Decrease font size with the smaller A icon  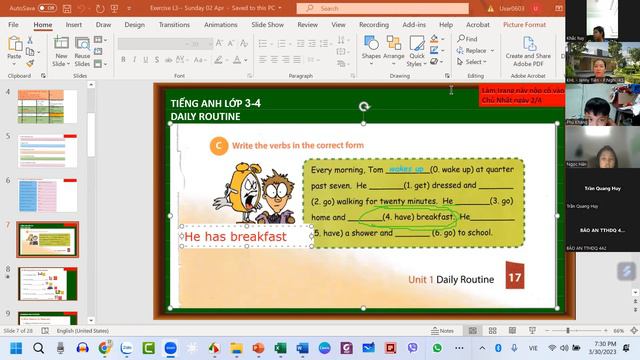click(231, 43)
